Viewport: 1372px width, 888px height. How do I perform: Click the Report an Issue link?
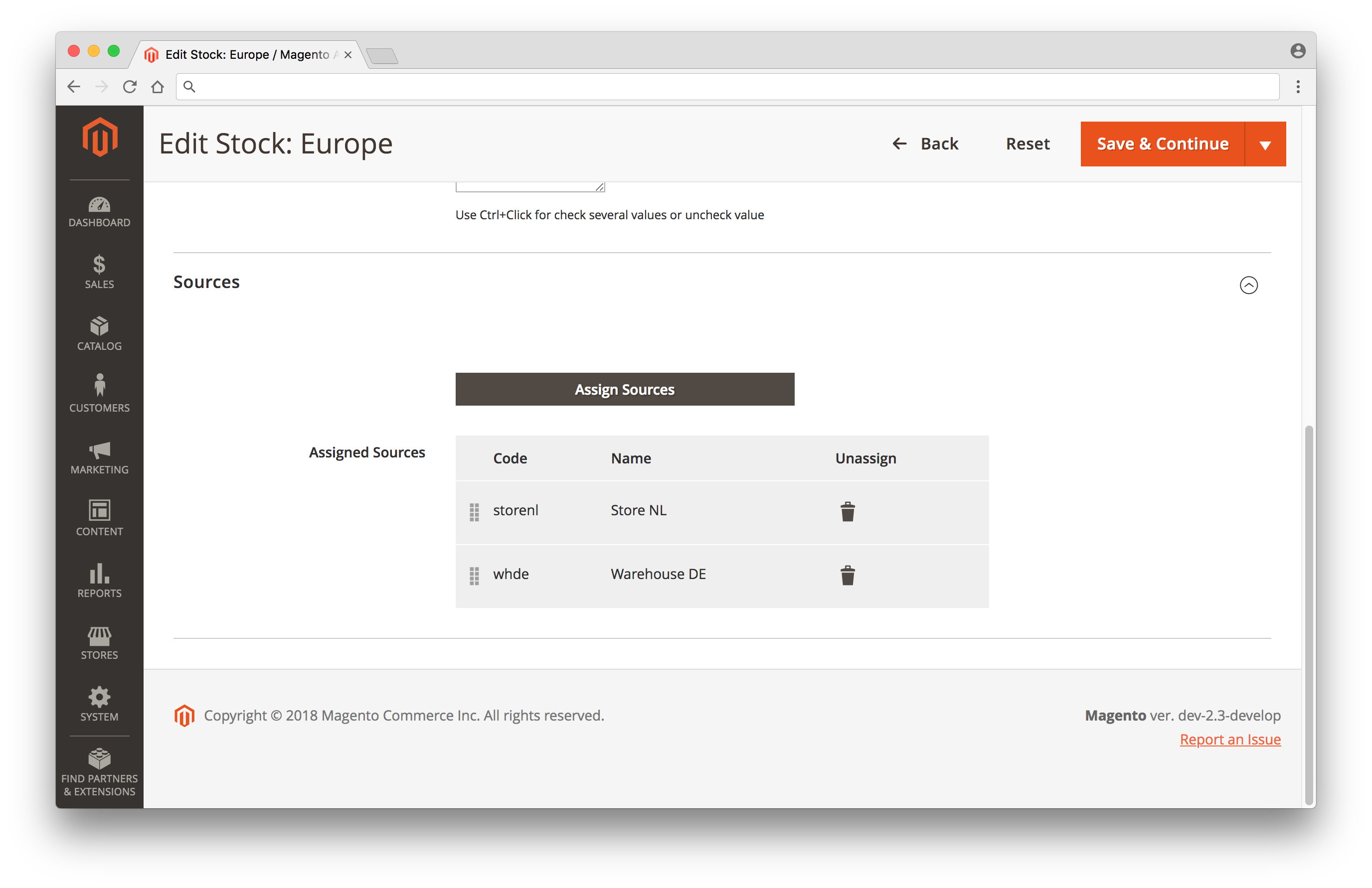click(1229, 739)
